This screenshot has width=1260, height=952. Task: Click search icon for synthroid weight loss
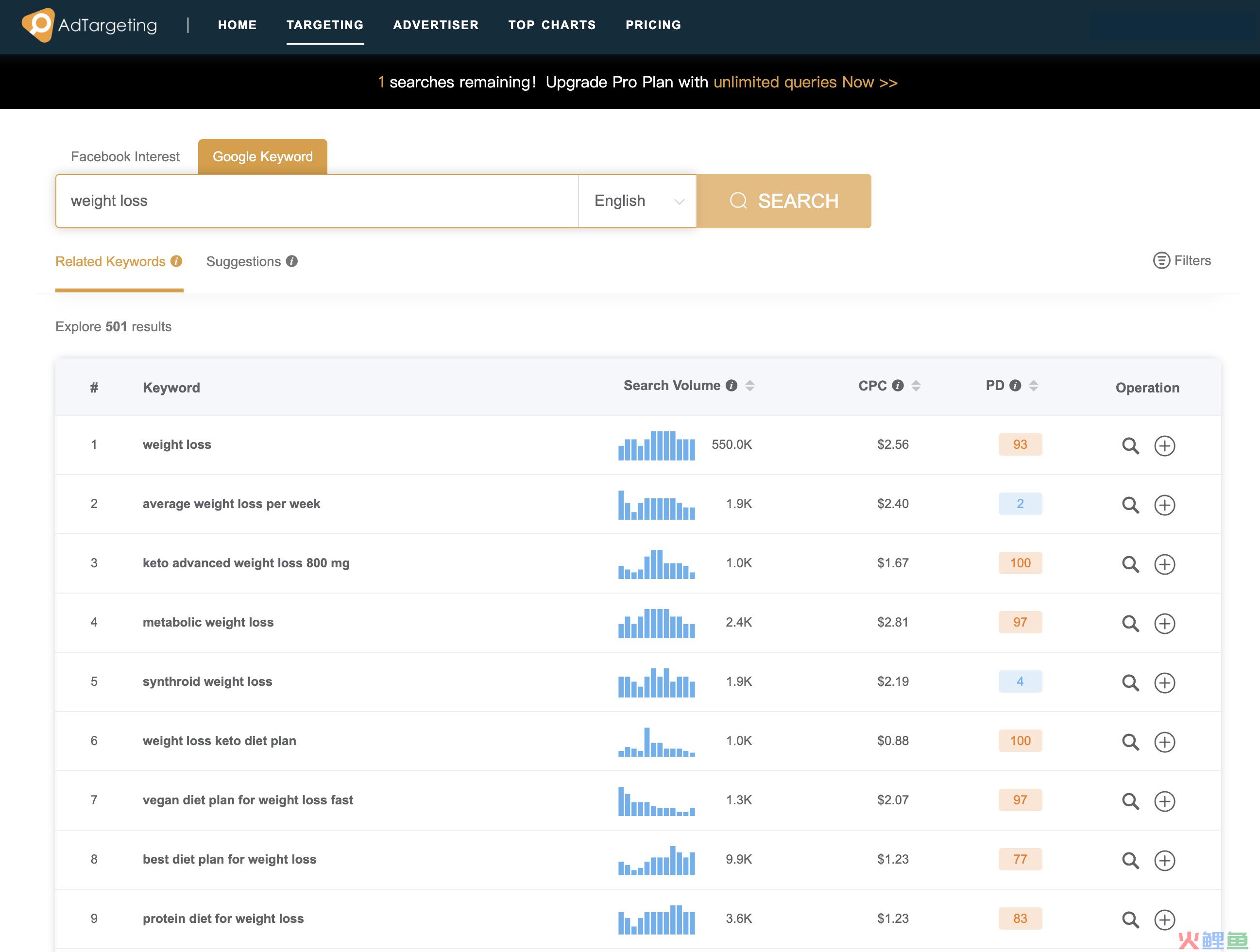pyautogui.click(x=1130, y=682)
